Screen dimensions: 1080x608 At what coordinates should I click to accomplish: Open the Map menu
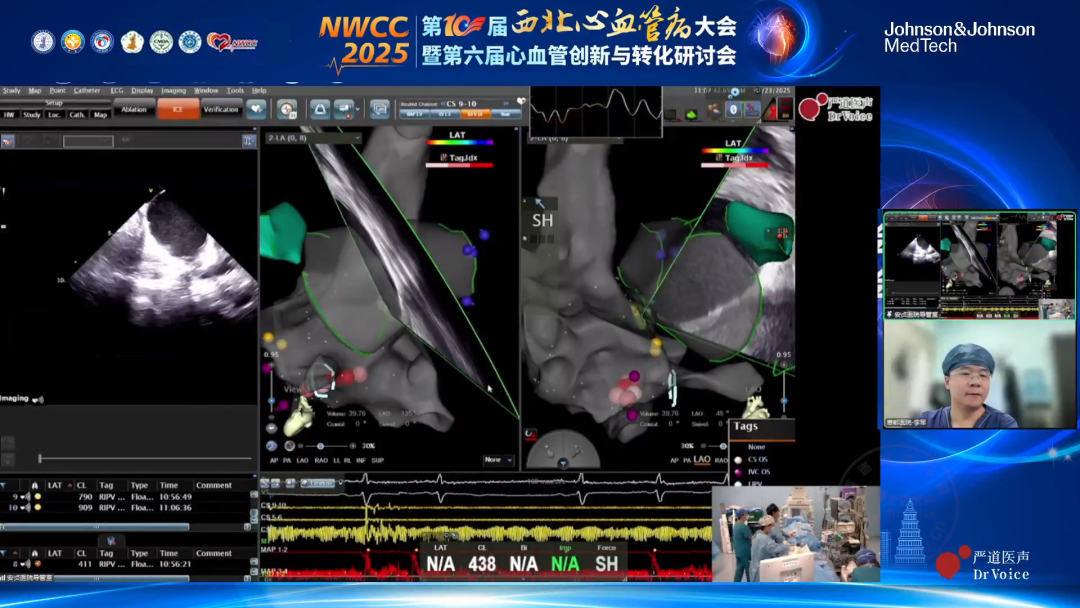pos(34,90)
